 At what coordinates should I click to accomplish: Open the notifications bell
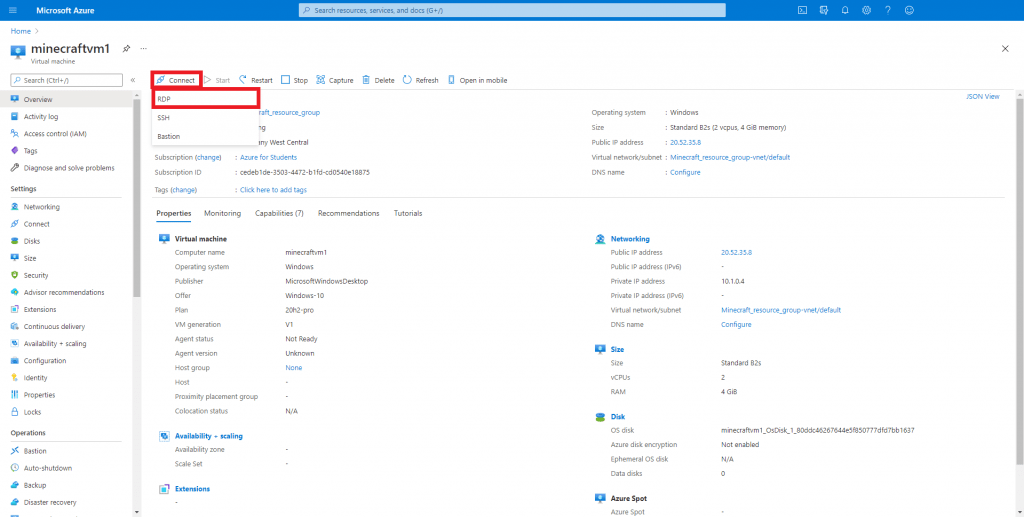[845, 10]
